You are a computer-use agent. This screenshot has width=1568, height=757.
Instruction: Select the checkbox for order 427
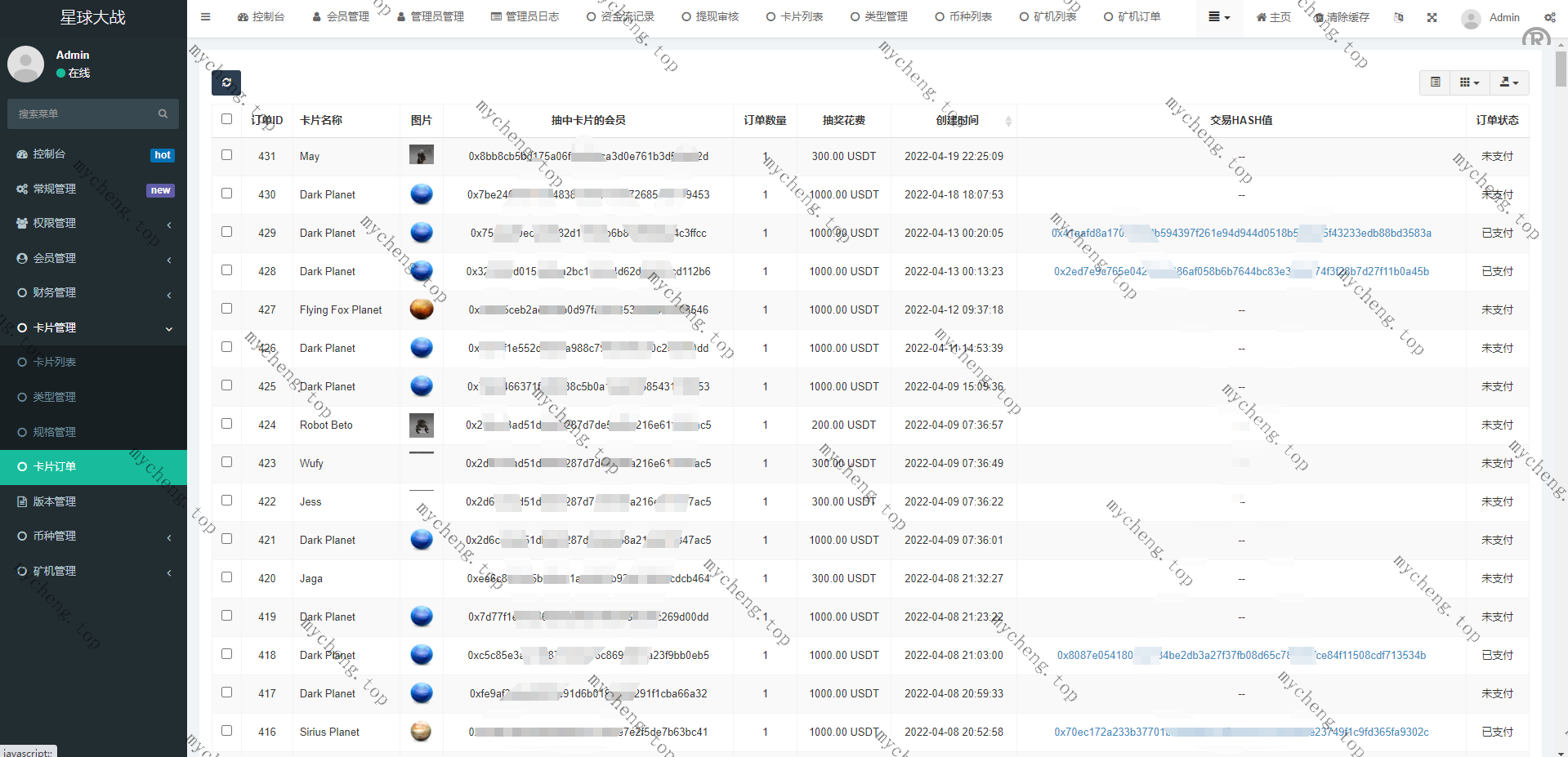pyautogui.click(x=227, y=309)
